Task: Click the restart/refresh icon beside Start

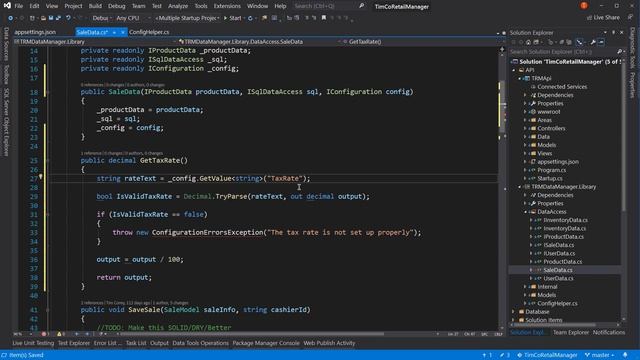Action: tap(250, 18)
